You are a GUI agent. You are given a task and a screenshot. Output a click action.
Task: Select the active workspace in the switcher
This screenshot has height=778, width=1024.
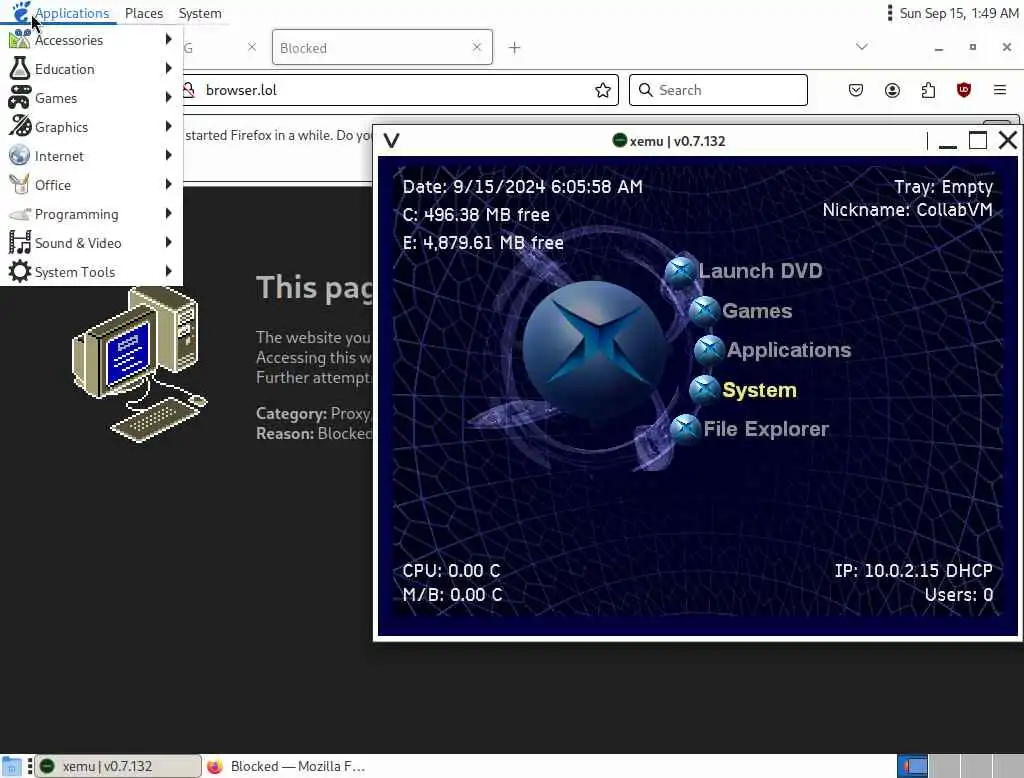(x=912, y=766)
